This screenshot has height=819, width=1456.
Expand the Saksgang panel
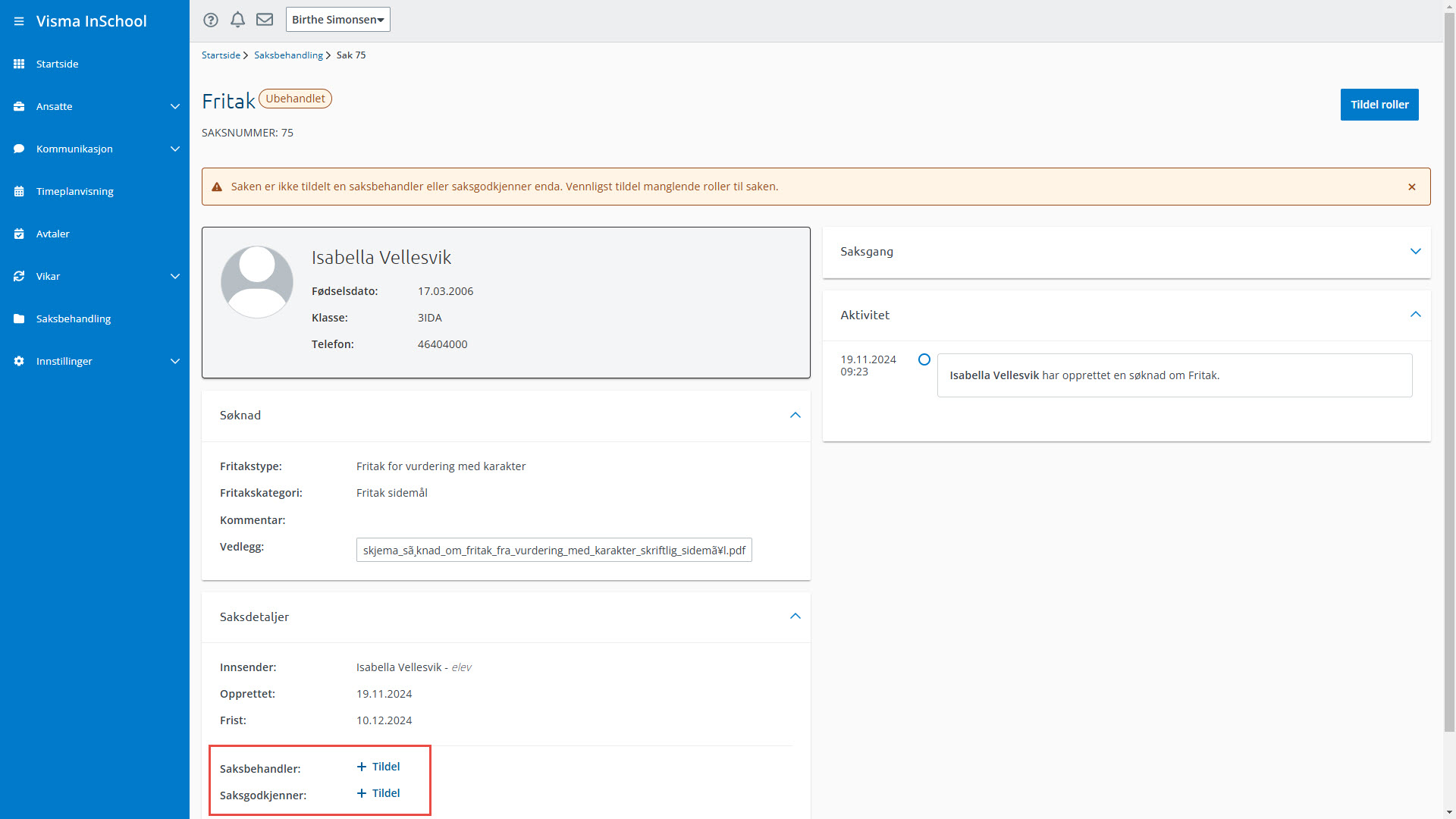(x=1415, y=251)
